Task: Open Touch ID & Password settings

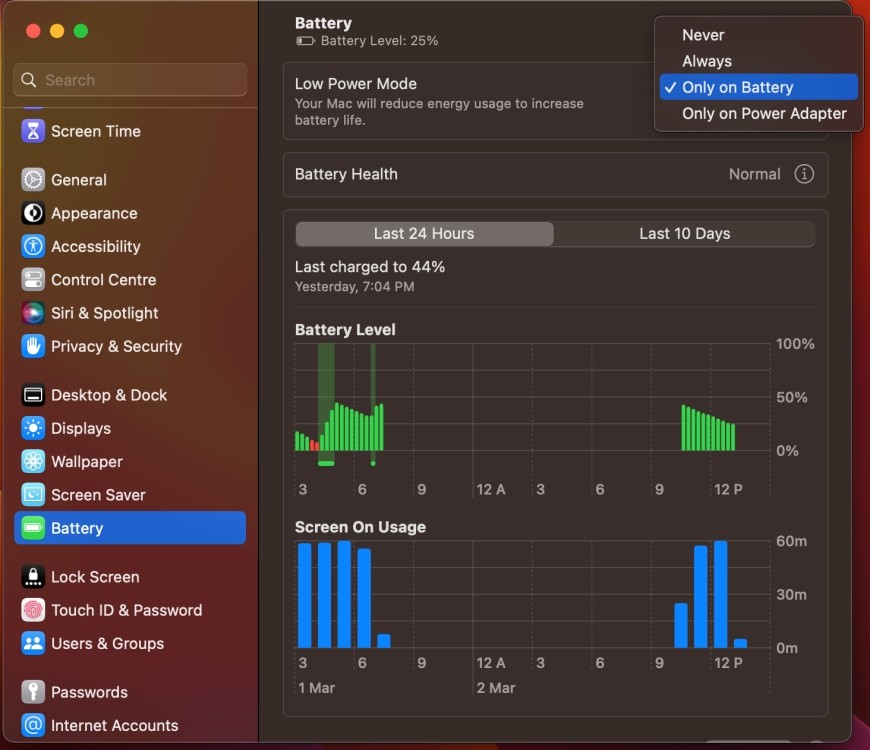Action: tap(130, 610)
